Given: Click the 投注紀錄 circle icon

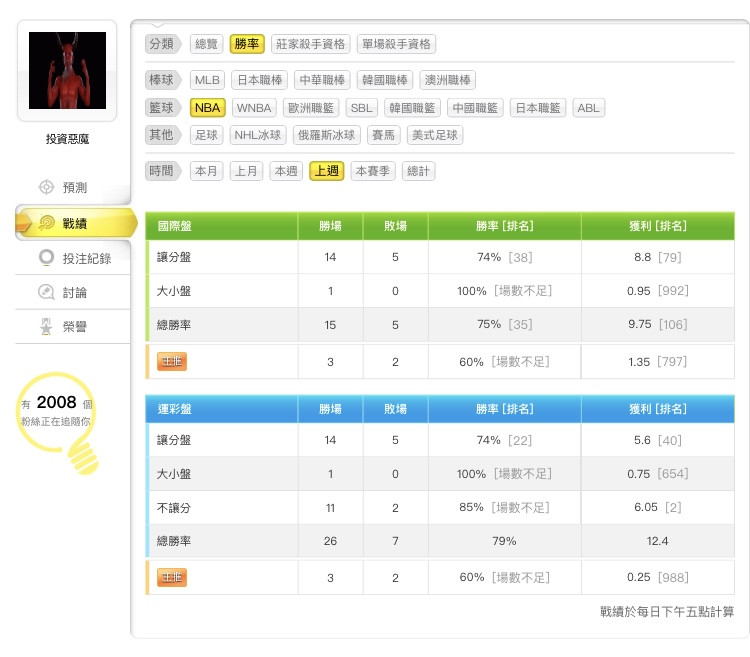Looking at the screenshot, I should tap(46, 258).
